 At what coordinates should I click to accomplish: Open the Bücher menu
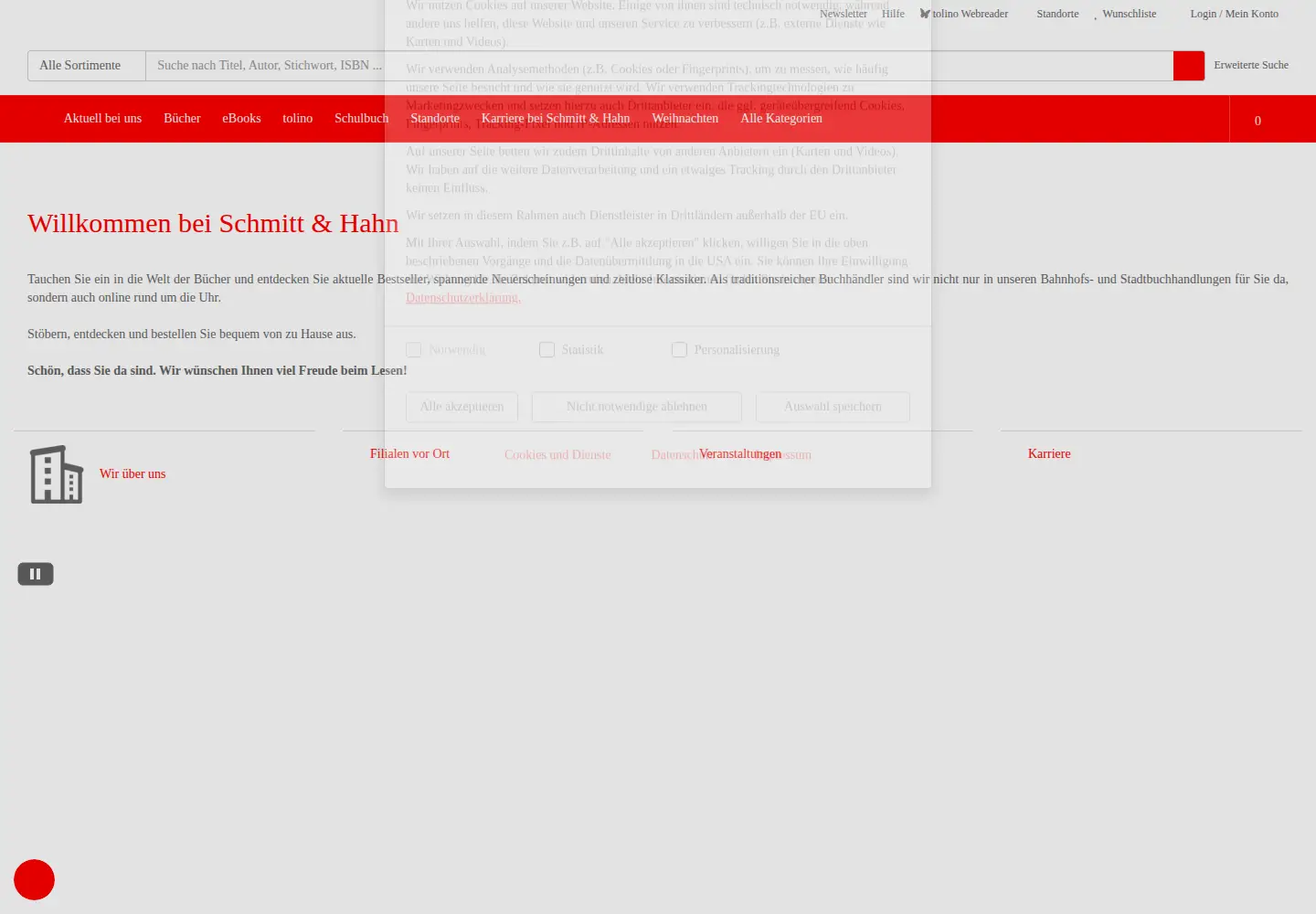(182, 119)
